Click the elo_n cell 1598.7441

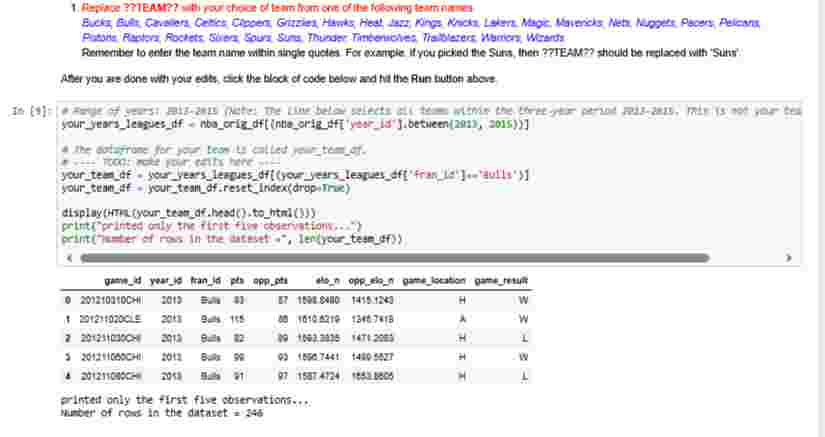pos(318,357)
